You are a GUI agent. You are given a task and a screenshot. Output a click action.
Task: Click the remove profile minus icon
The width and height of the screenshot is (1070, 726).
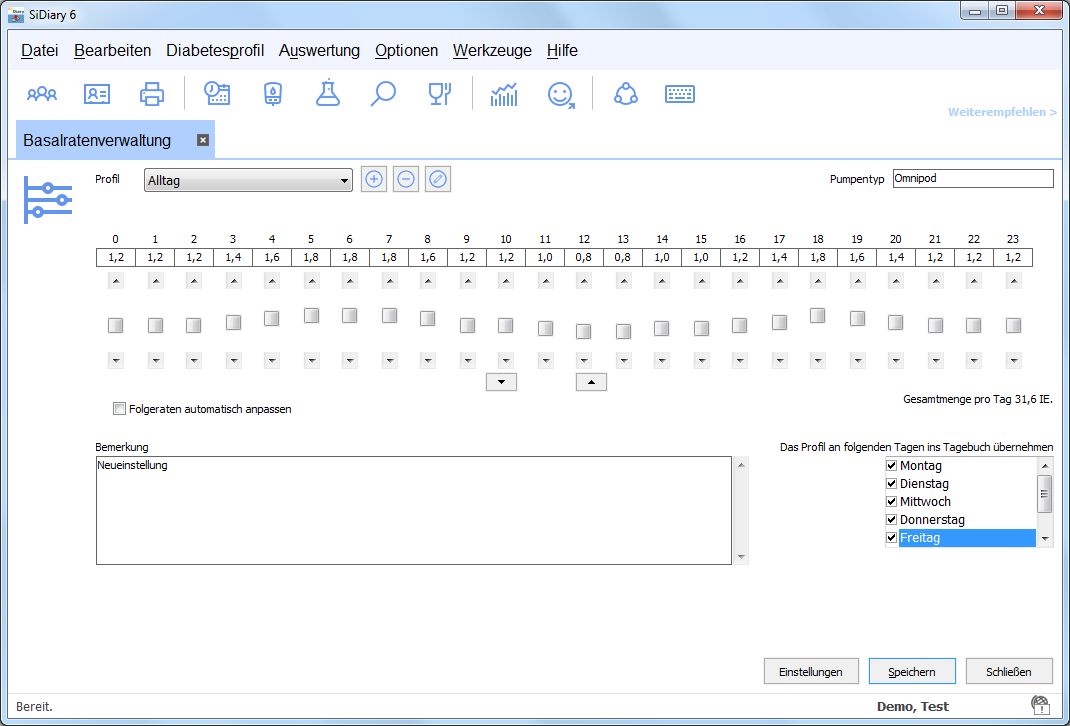[x=406, y=180]
